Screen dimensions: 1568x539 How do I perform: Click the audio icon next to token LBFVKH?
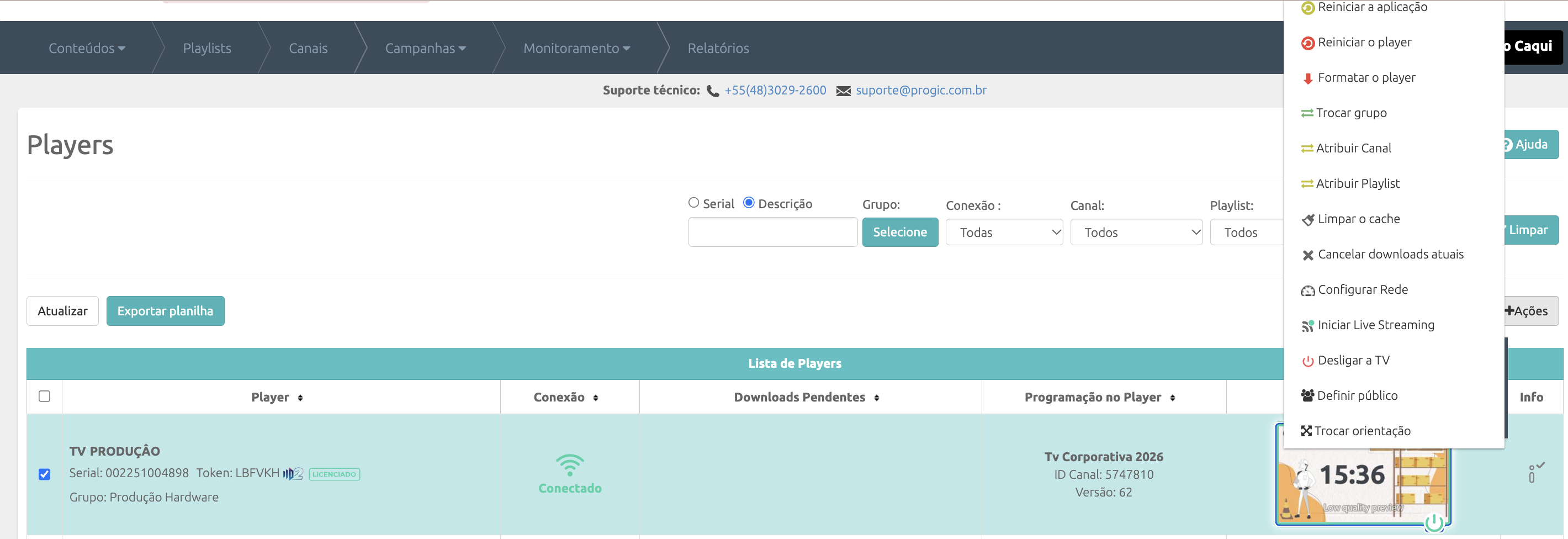click(x=293, y=474)
